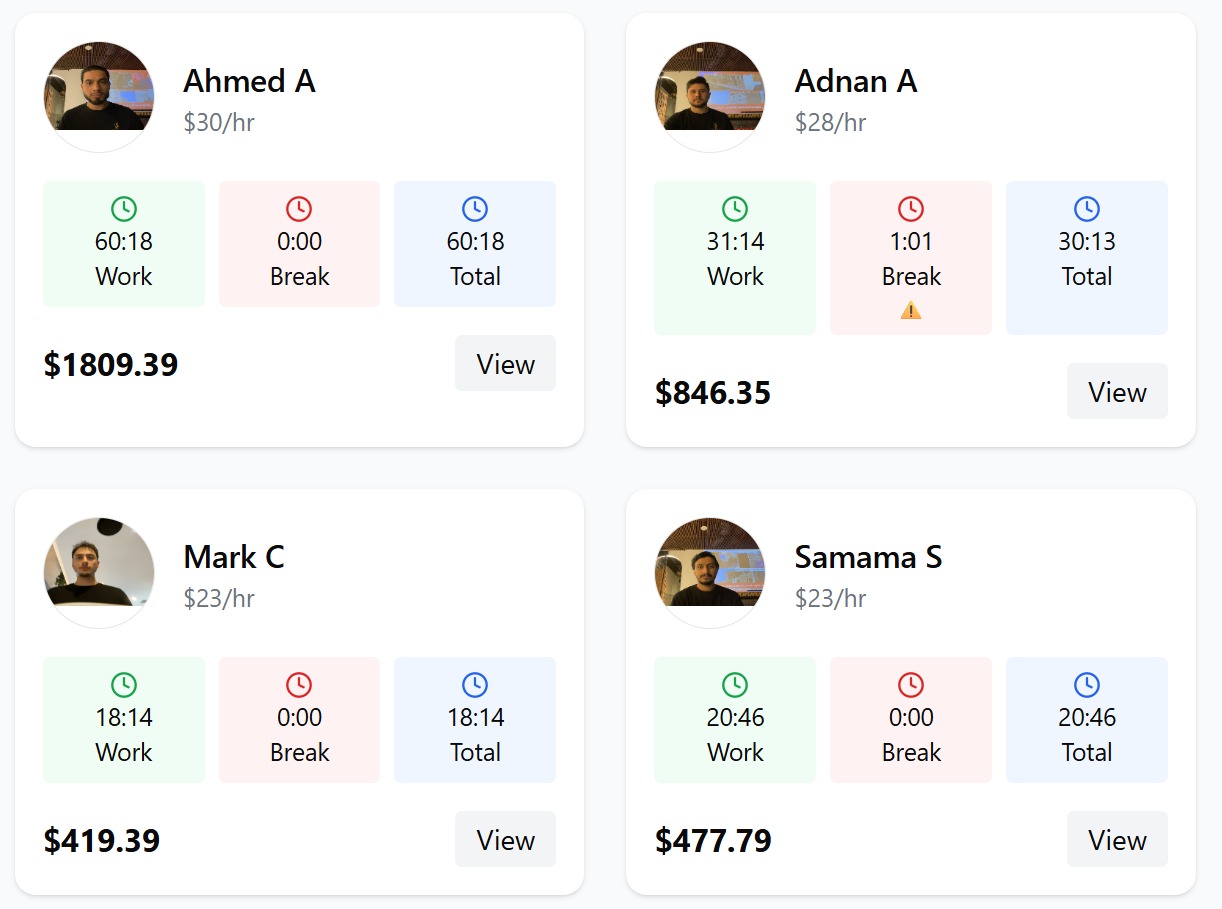Viewport: 1222px width, 909px height.
Task: Click Samama S's profile photo
Action: [x=710, y=573]
